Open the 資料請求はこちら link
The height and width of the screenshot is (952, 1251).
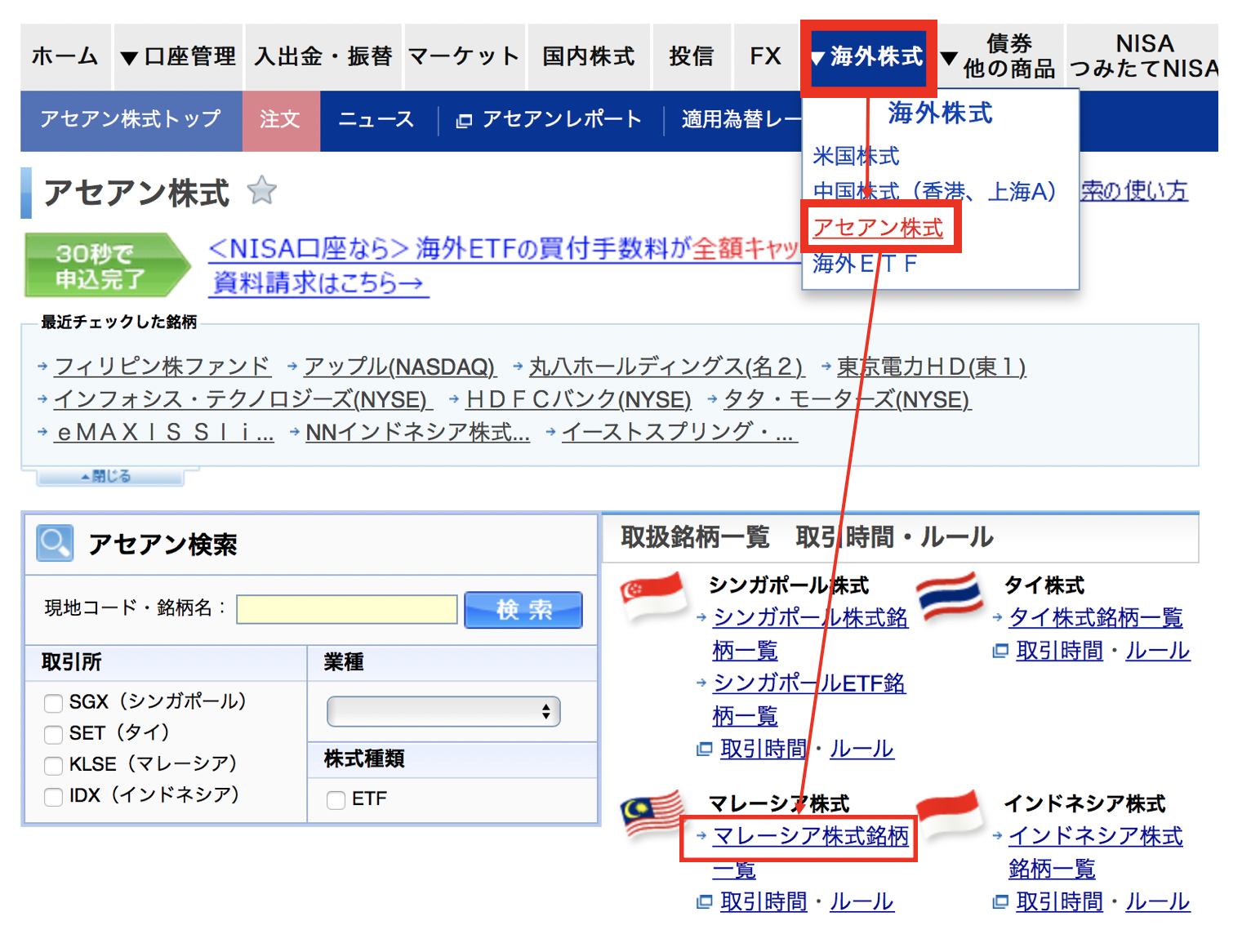pyautogui.click(x=320, y=283)
